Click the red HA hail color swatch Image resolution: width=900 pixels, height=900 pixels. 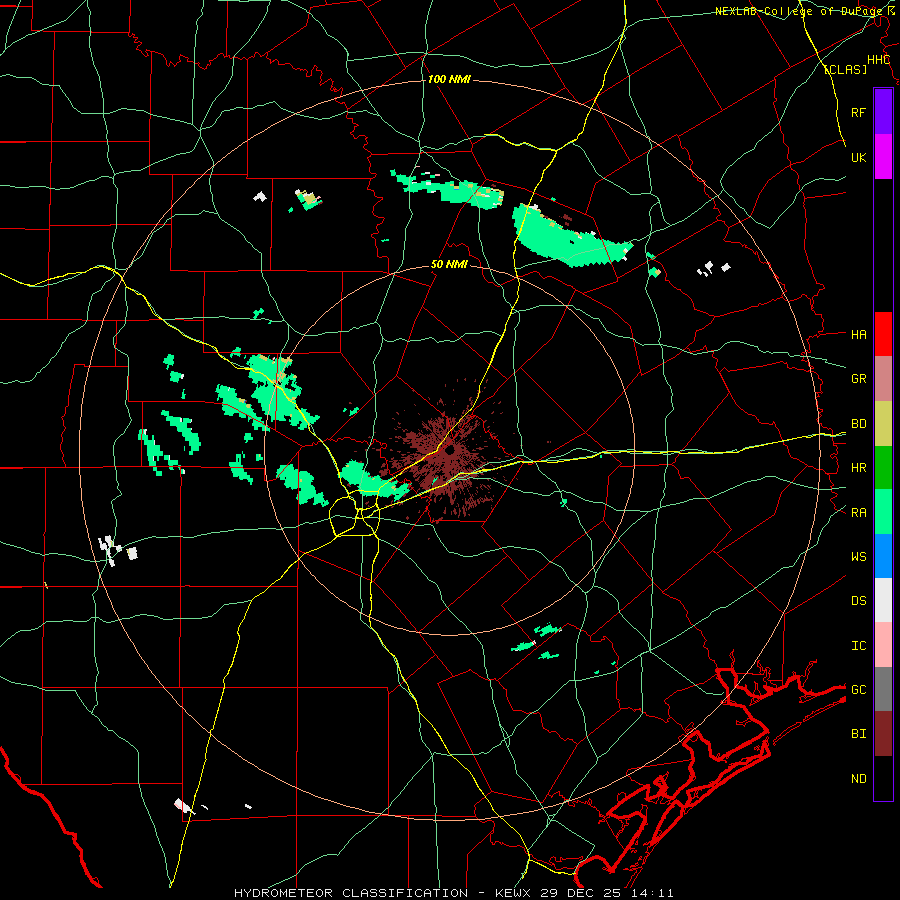click(x=883, y=334)
